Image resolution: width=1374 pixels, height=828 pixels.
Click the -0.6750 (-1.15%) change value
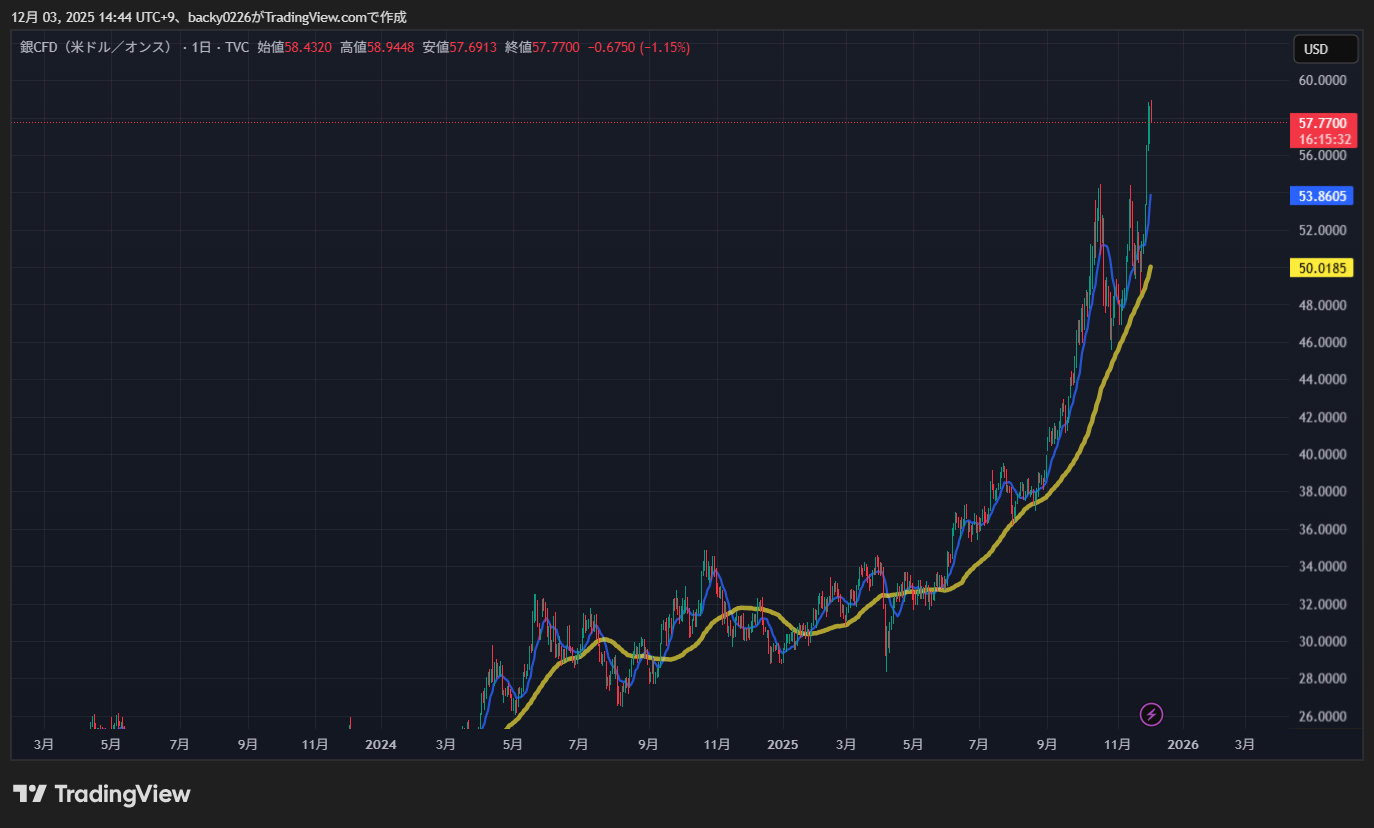(638, 47)
